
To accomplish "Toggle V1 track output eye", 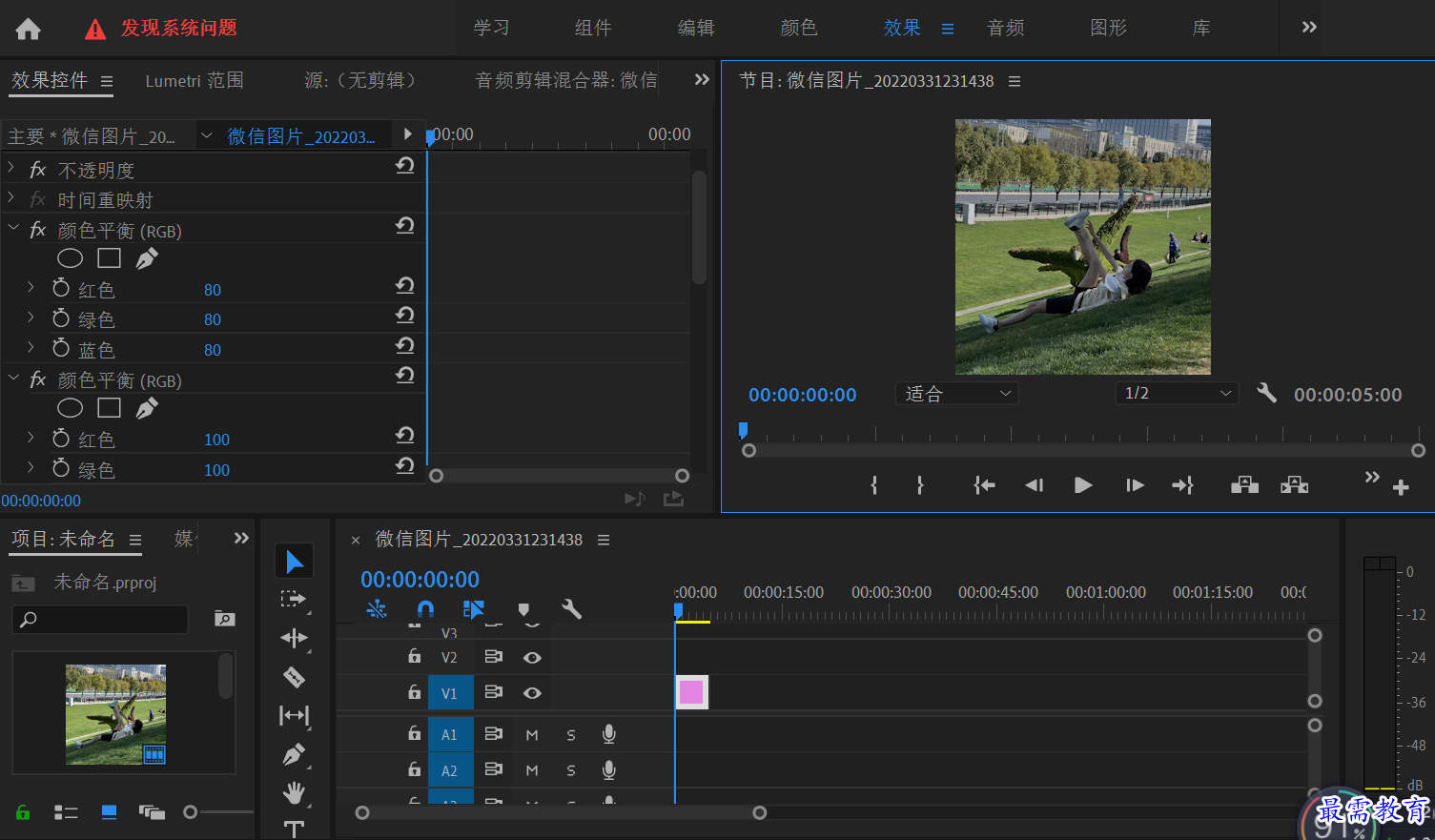I will pyautogui.click(x=532, y=693).
